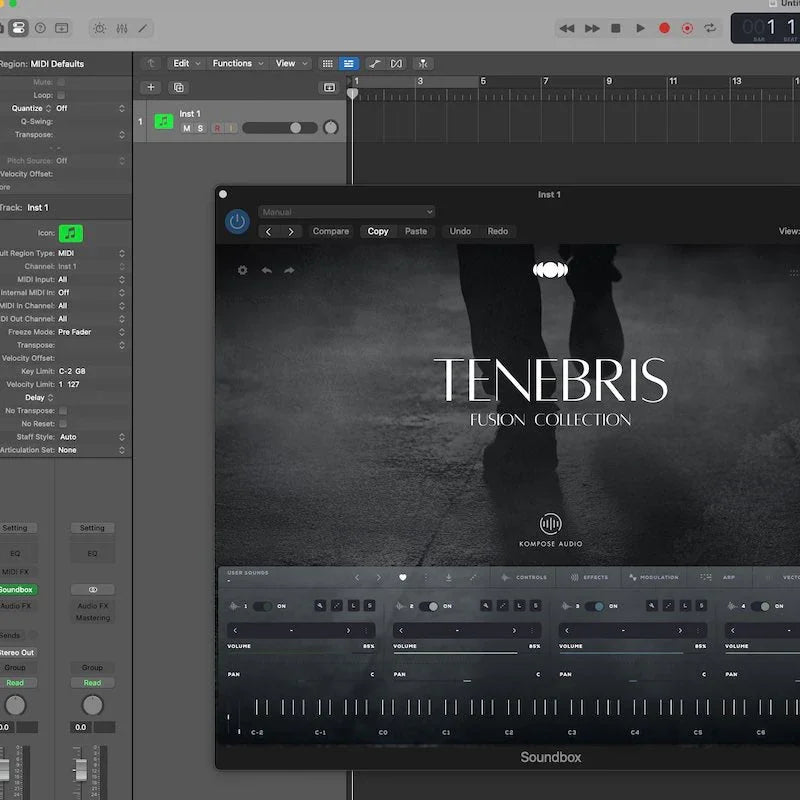Click the green Inst 1 track icon
The image size is (800, 800).
point(163,121)
